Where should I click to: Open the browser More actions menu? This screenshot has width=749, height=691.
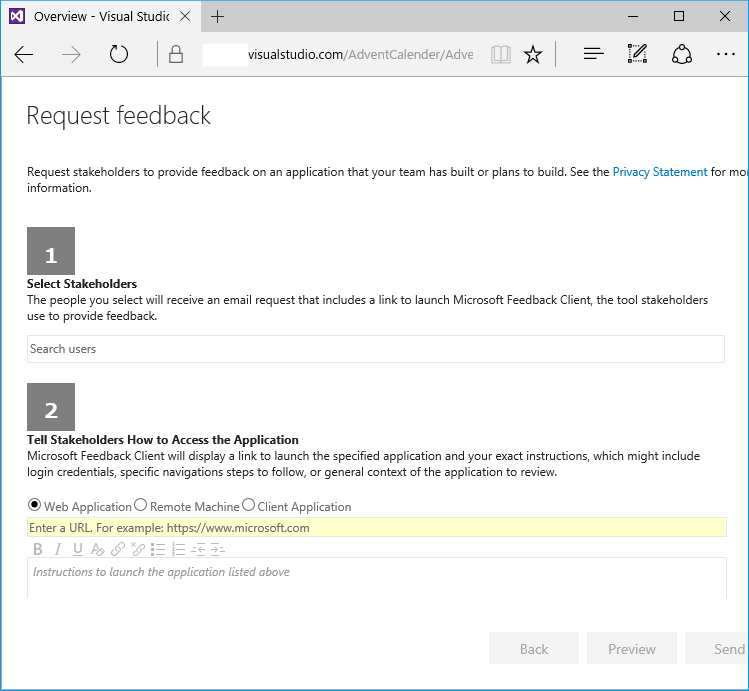coord(726,54)
